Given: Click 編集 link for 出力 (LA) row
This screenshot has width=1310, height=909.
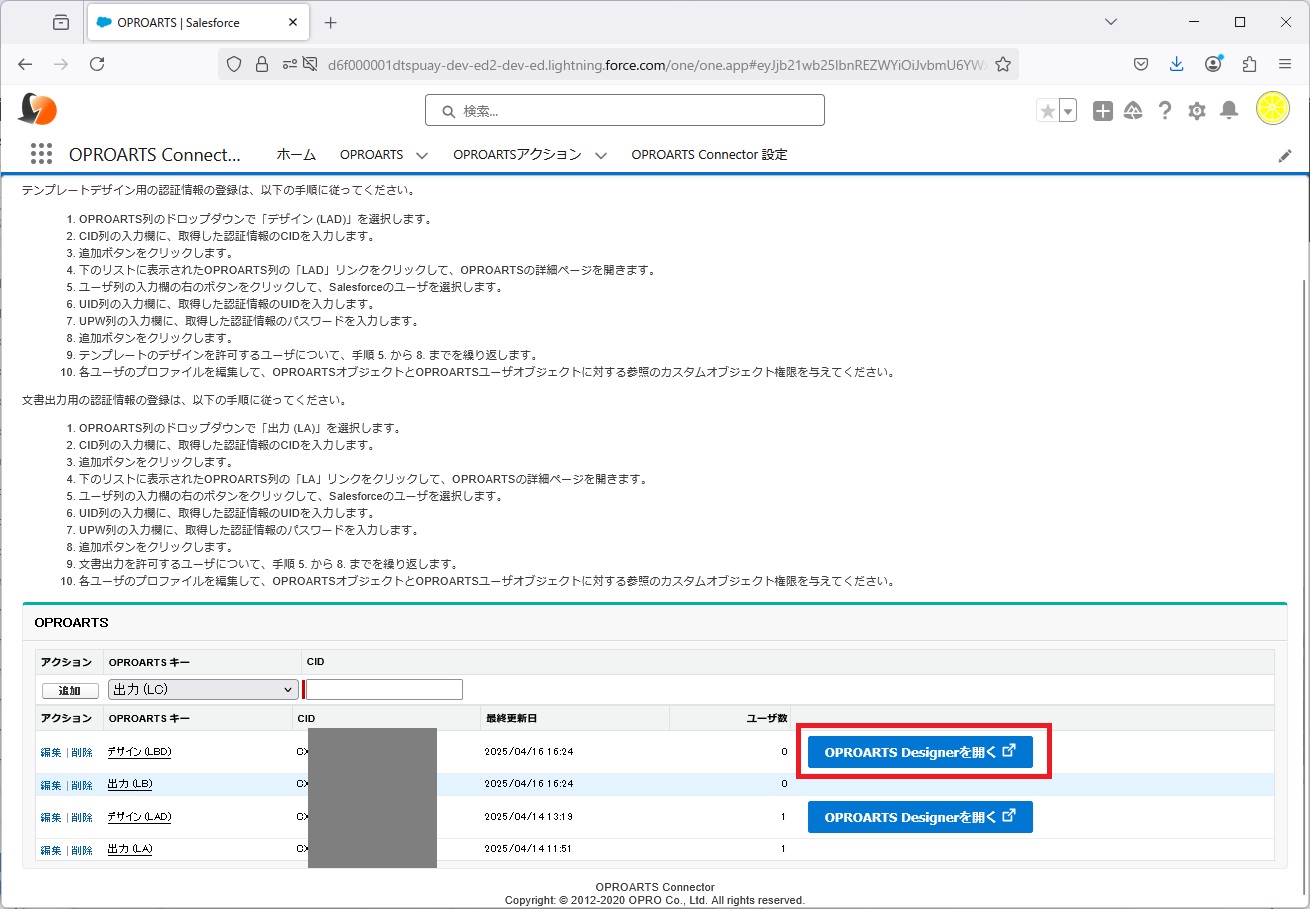Looking at the screenshot, I should pos(50,850).
